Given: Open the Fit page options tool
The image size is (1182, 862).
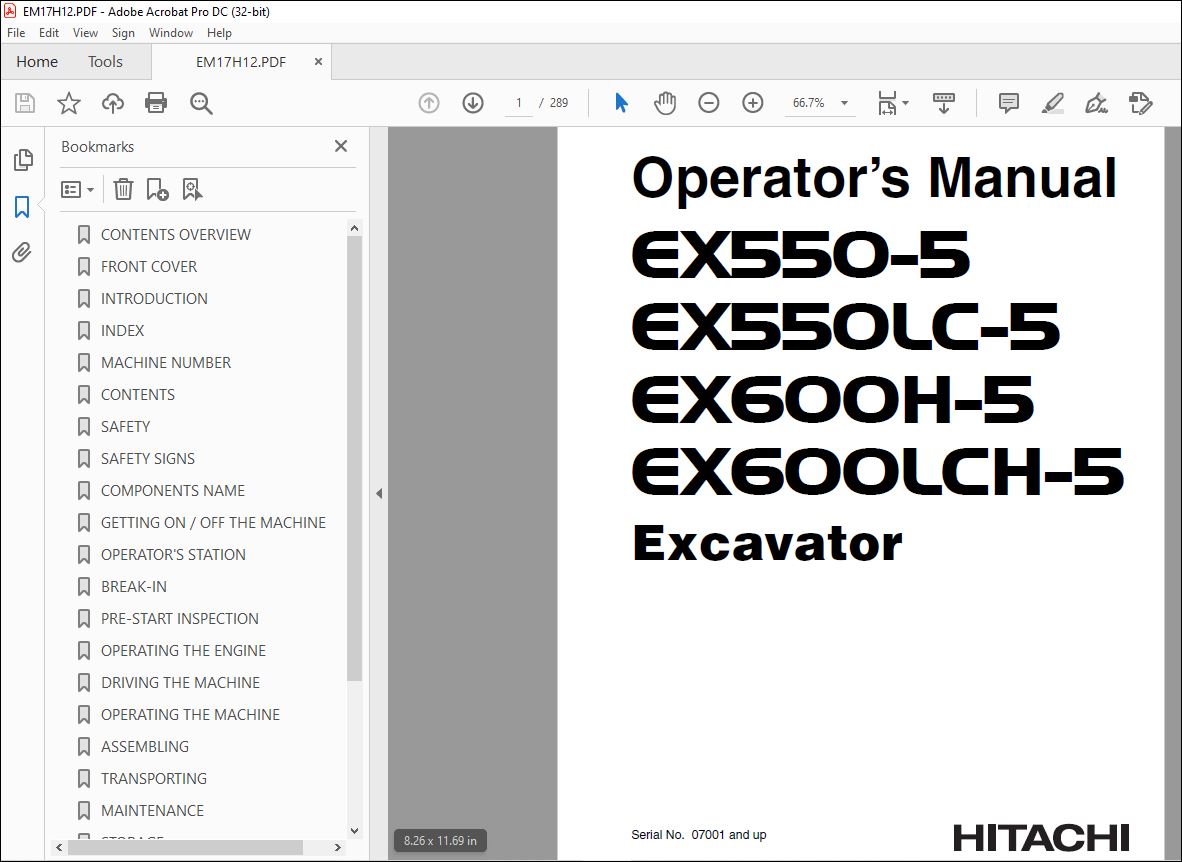Looking at the screenshot, I should (x=886, y=103).
